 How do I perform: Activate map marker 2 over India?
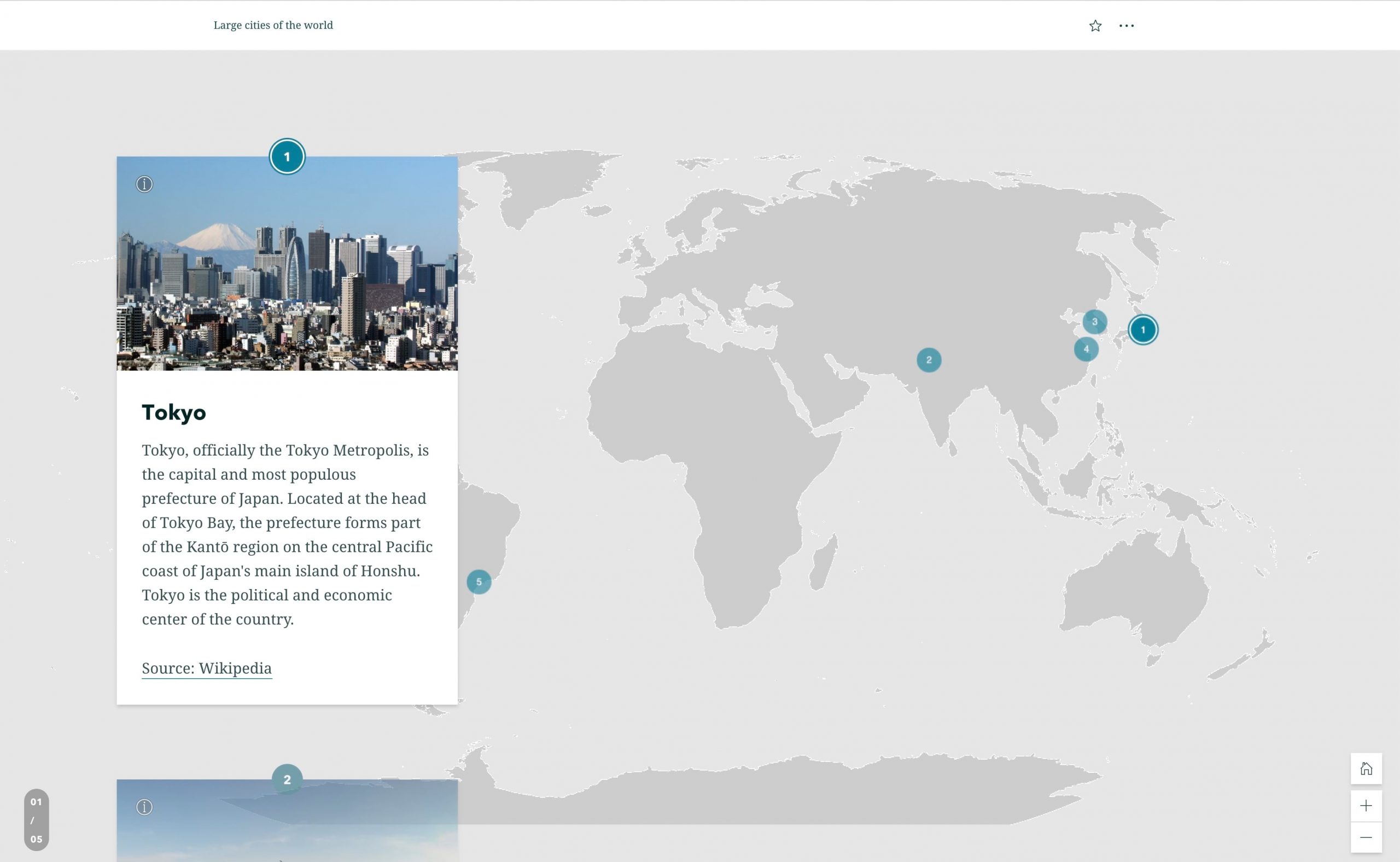pyautogui.click(x=929, y=360)
